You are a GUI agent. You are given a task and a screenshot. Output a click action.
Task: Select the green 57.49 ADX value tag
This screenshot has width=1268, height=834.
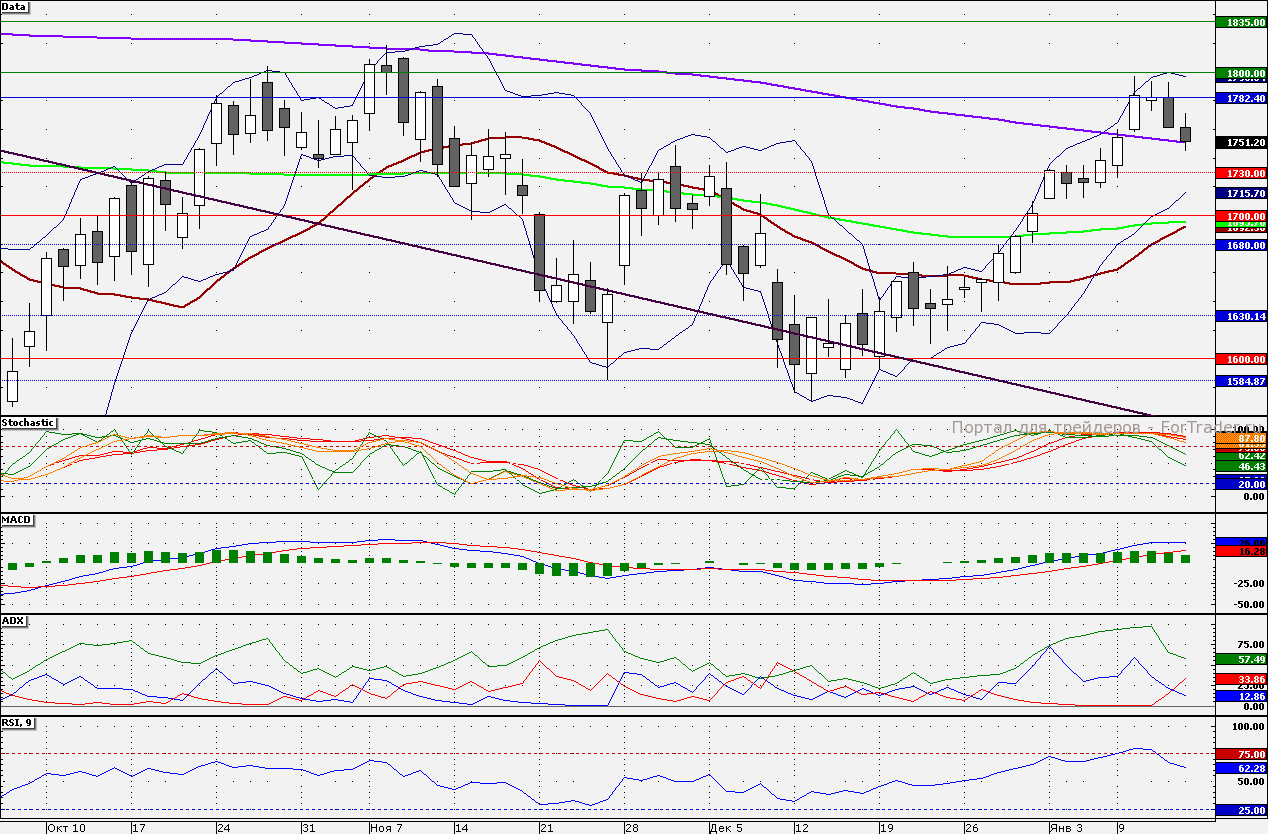(1239, 660)
